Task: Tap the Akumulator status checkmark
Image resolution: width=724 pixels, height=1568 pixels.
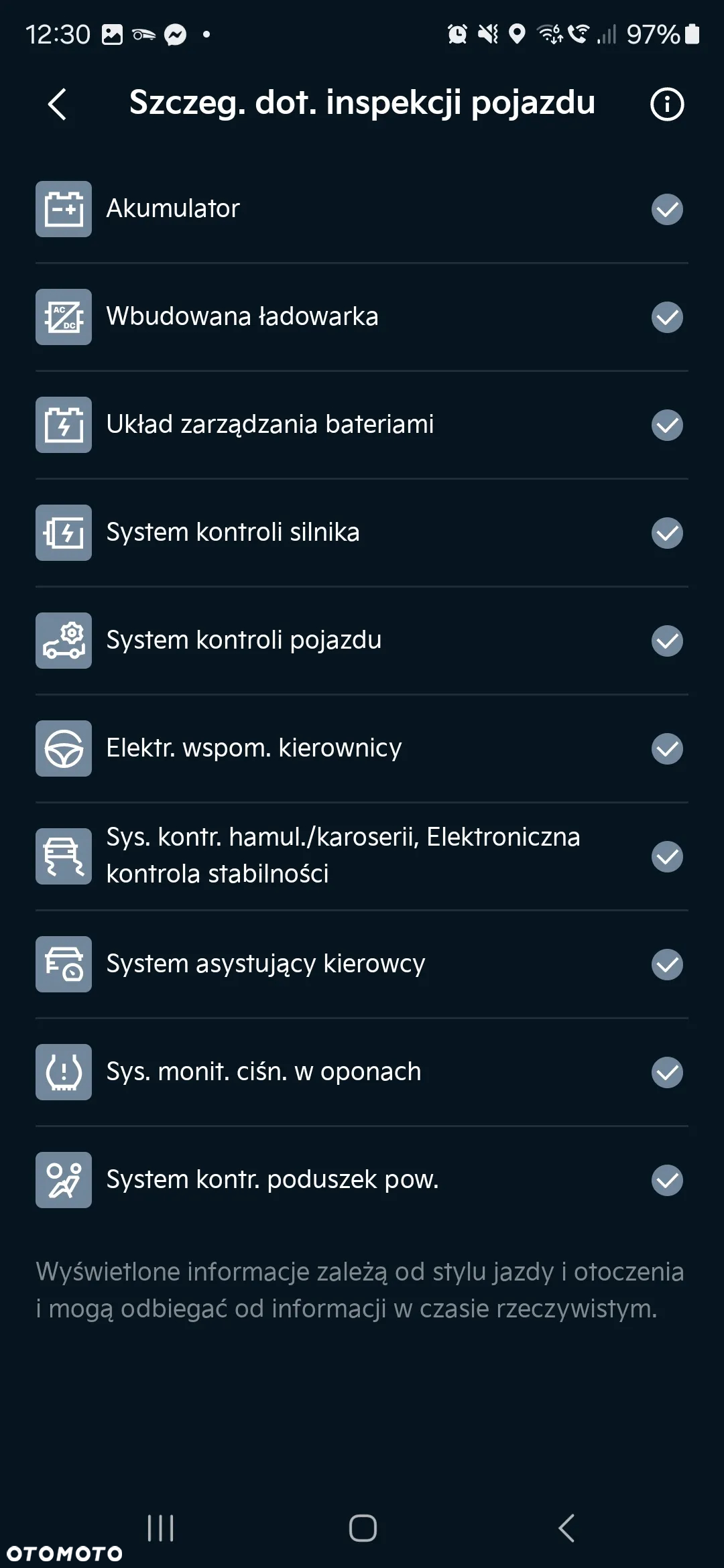Action: pos(667,209)
